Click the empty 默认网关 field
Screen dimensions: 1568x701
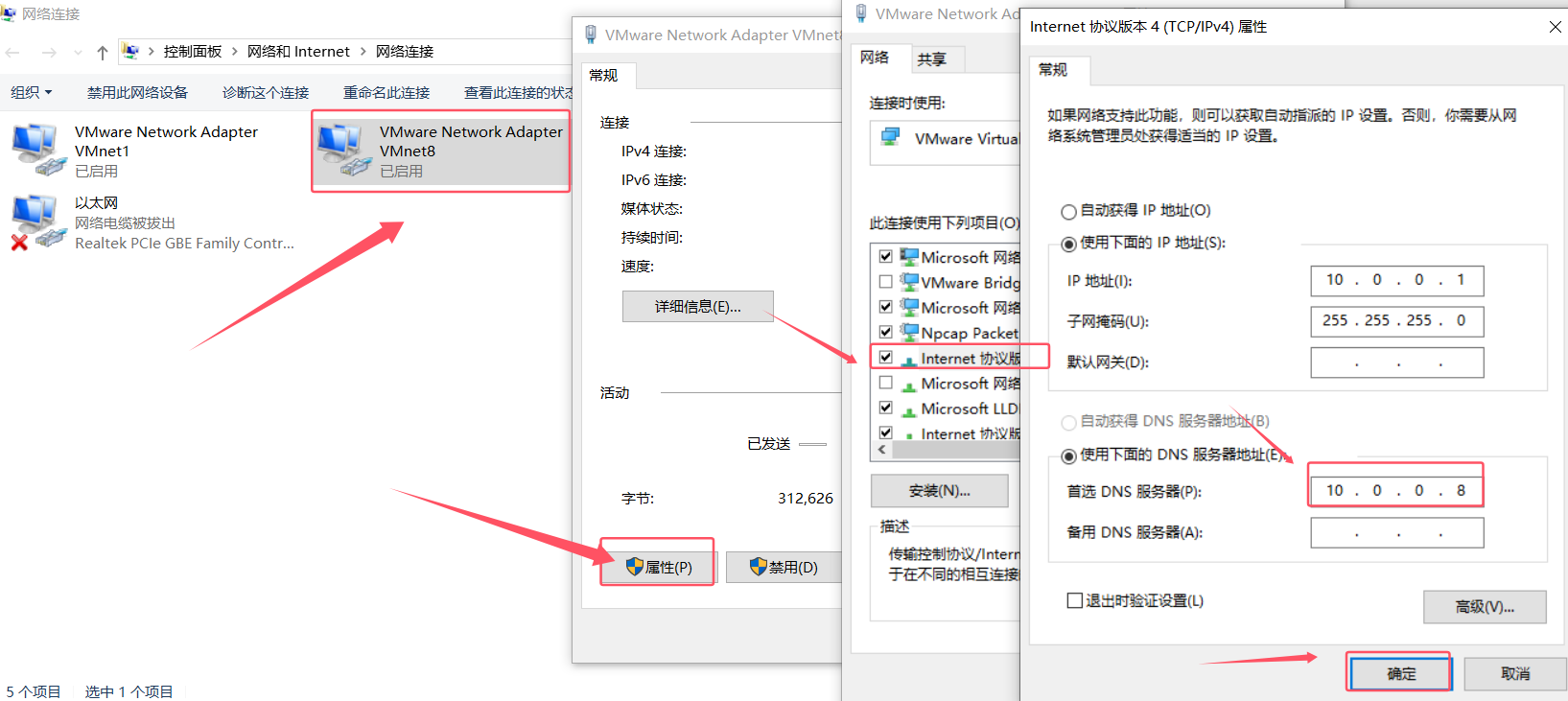pyautogui.click(x=1397, y=362)
